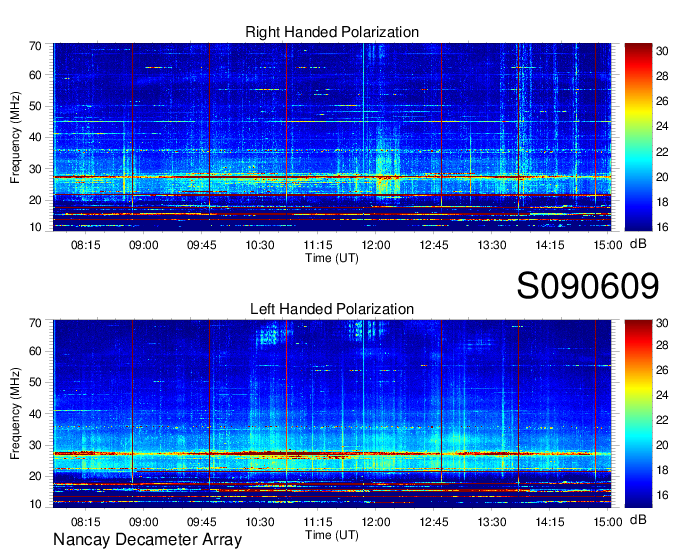Click the Left Handed plot's dB color bar

point(638,414)
